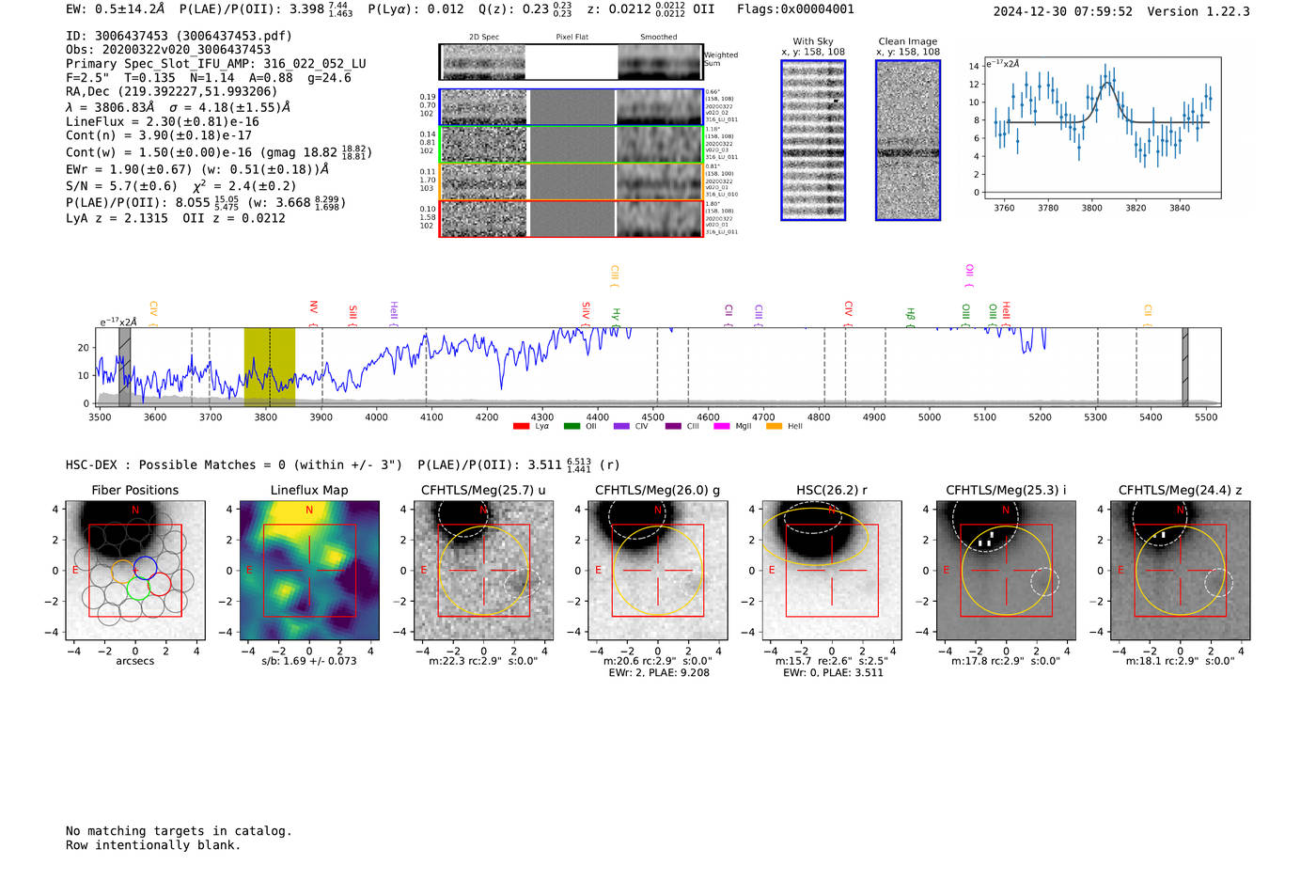This screenshot has width=1316, height=896.
Task: Select the CFHTLS/Meg(25.7) u cutout
Action: [484, 571]
